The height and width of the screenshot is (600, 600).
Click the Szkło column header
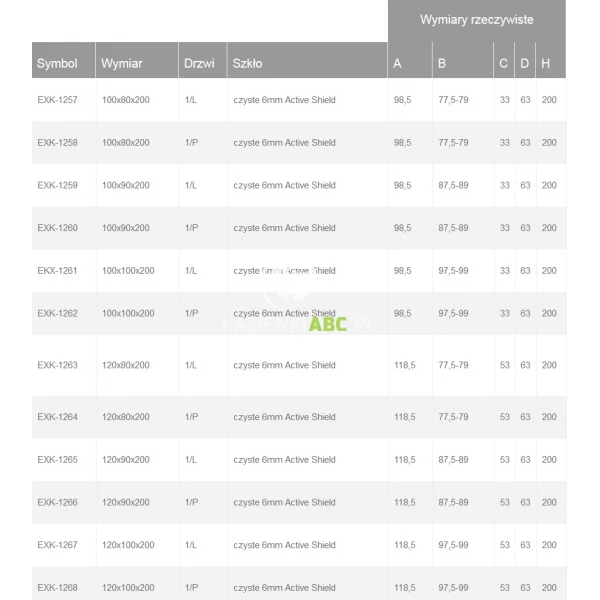[248, 64]
